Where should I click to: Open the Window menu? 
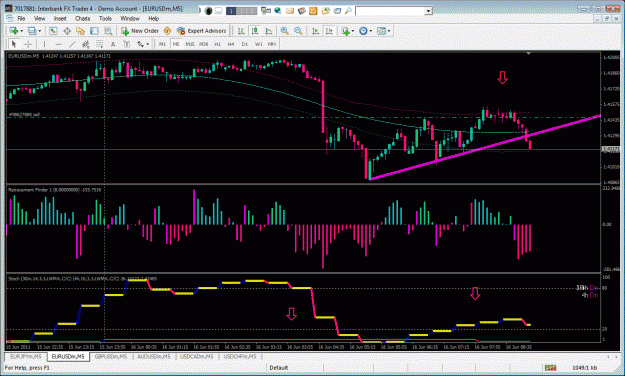coord(130,18)
